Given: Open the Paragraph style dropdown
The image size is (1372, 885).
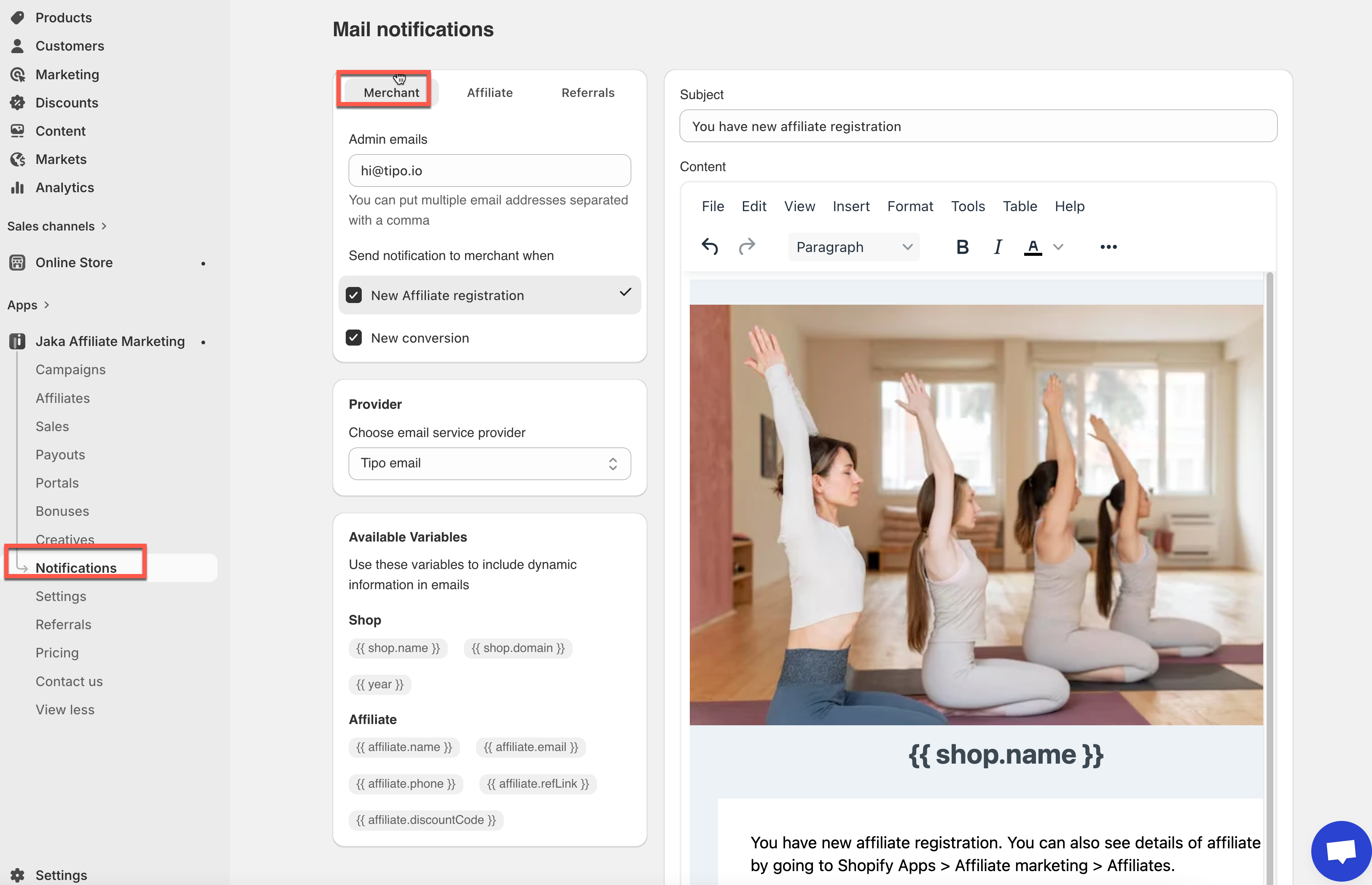Looking at the screenshot, I should [853, 247].
